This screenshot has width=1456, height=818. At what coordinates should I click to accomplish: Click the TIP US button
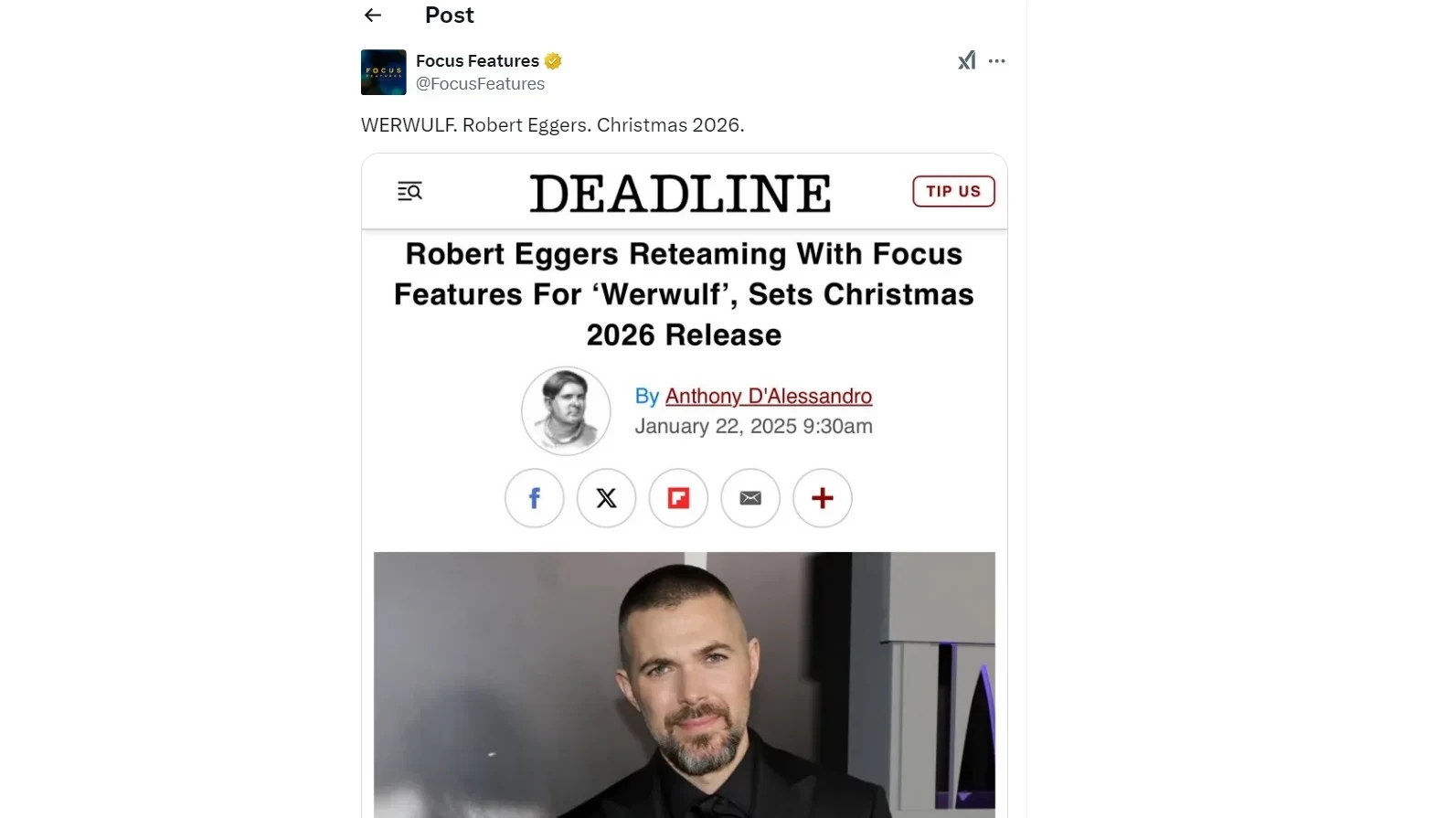(x=953, y=191)
